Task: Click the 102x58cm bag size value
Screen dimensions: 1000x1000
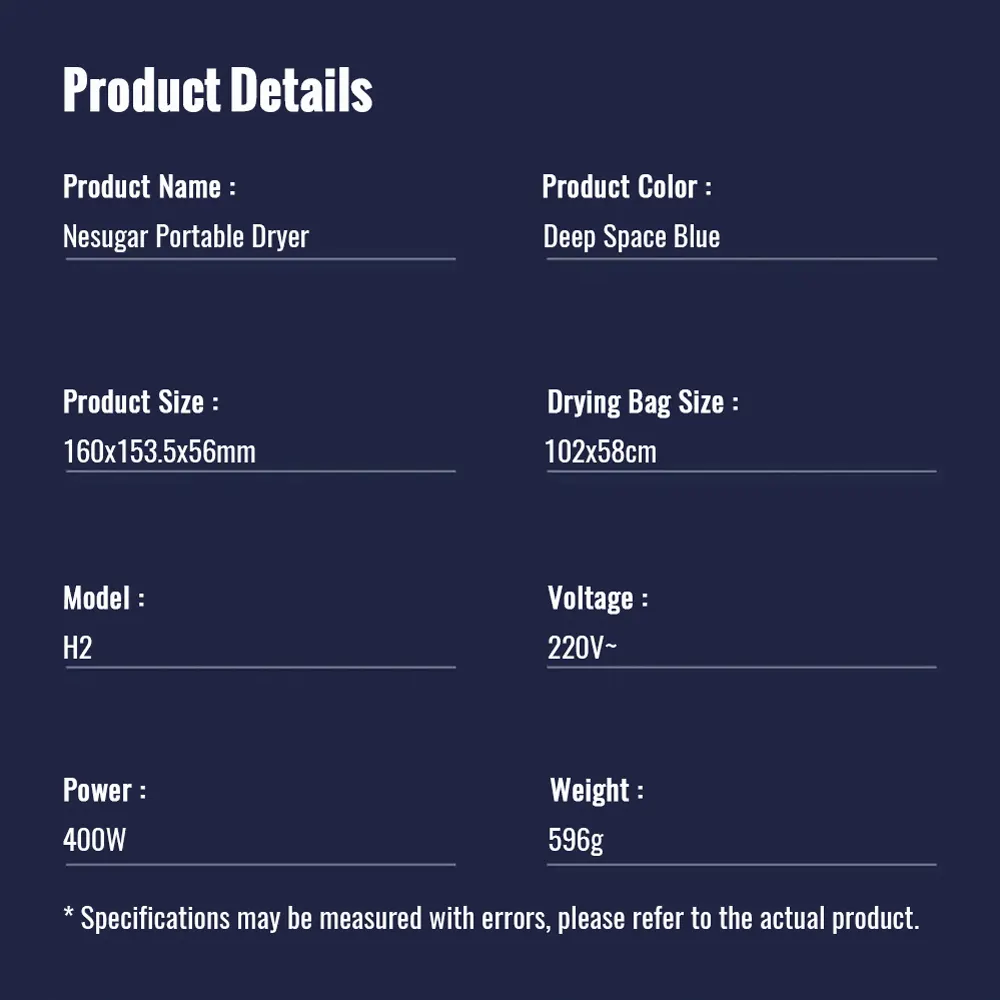Action: (600, 452)
